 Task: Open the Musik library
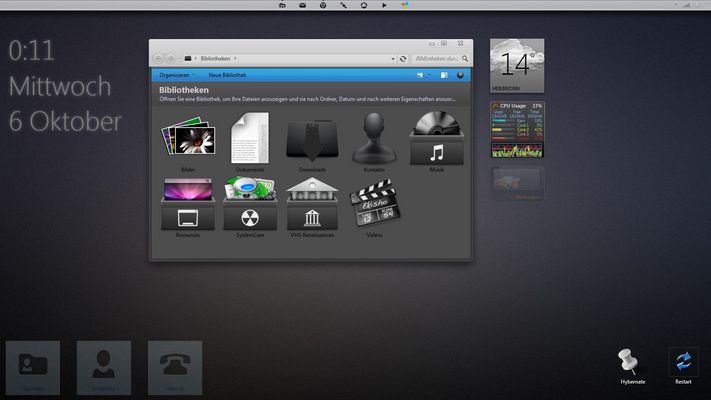click(437, 141)
